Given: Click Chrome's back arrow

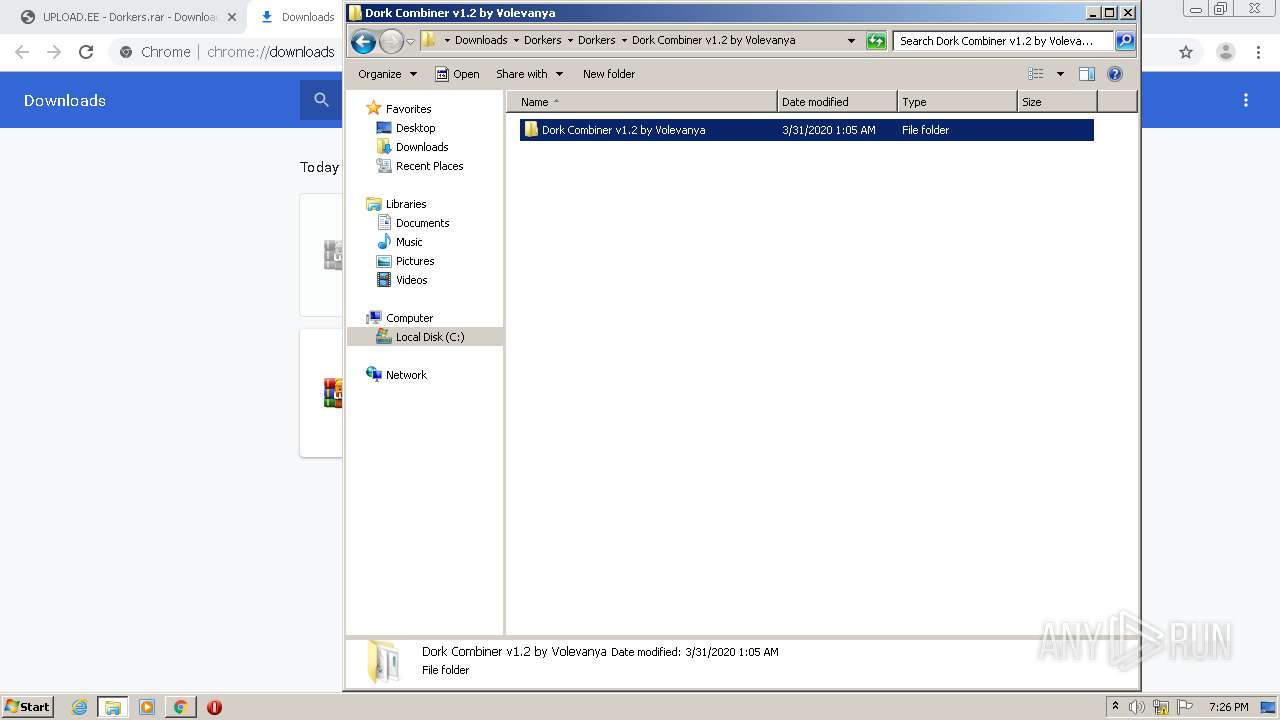Looking at the screenshot, I should point(22,52).
